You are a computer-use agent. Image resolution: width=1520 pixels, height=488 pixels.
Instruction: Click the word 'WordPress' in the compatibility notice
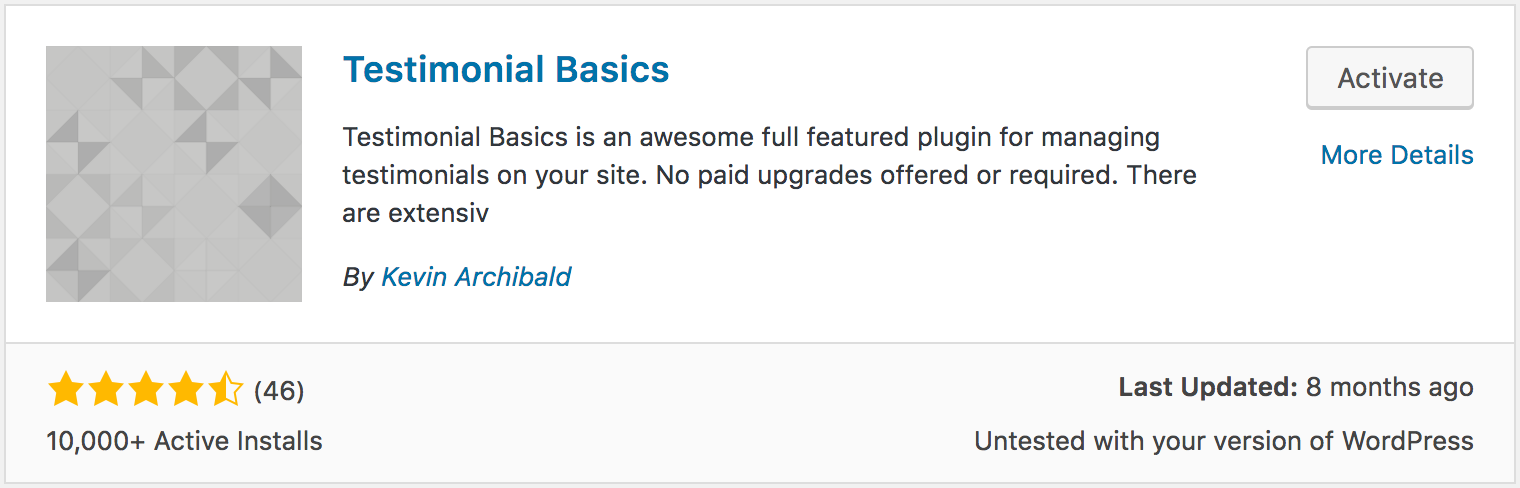coord(1408,441)
